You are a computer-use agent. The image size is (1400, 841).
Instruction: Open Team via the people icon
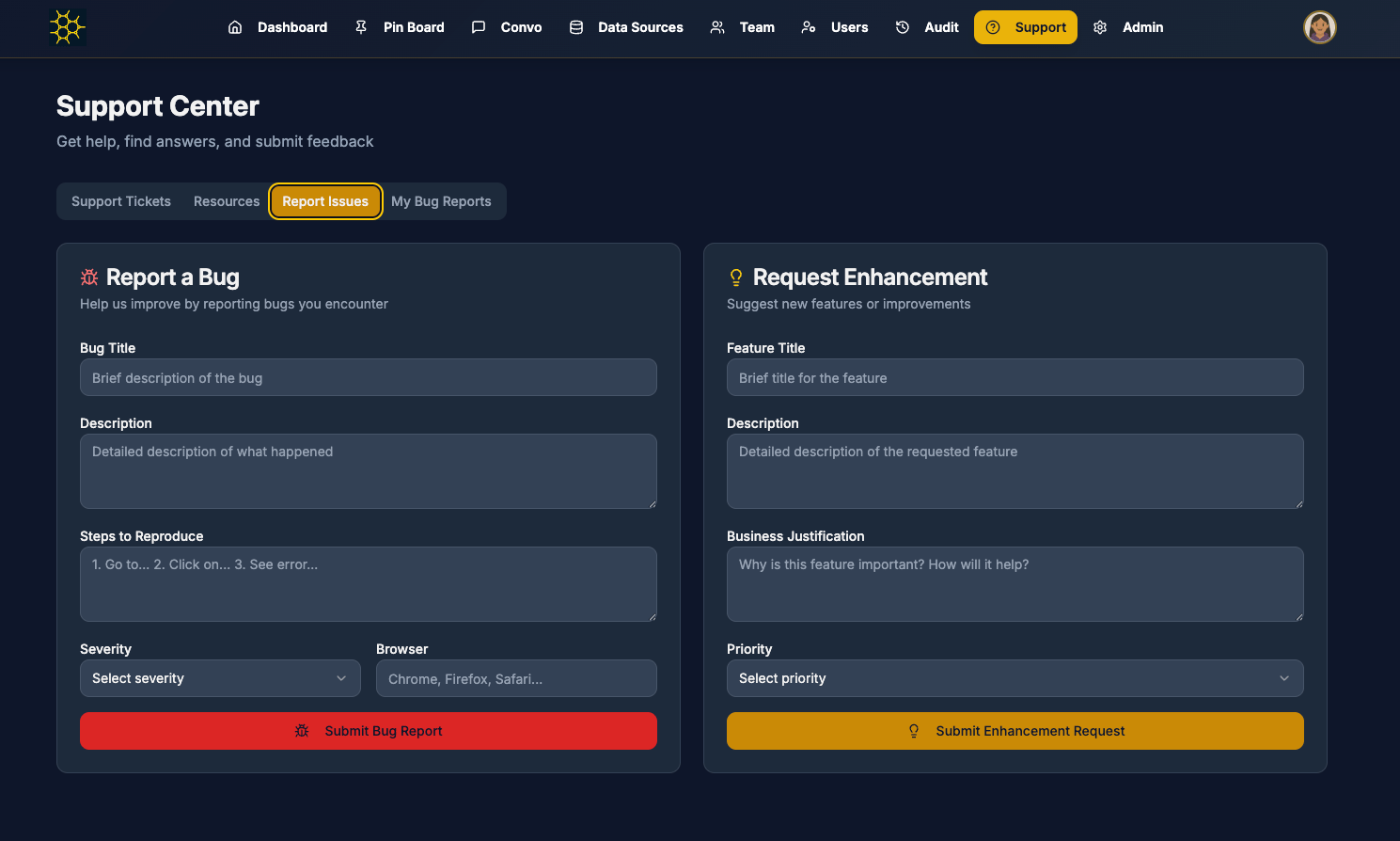click(717, 27)
